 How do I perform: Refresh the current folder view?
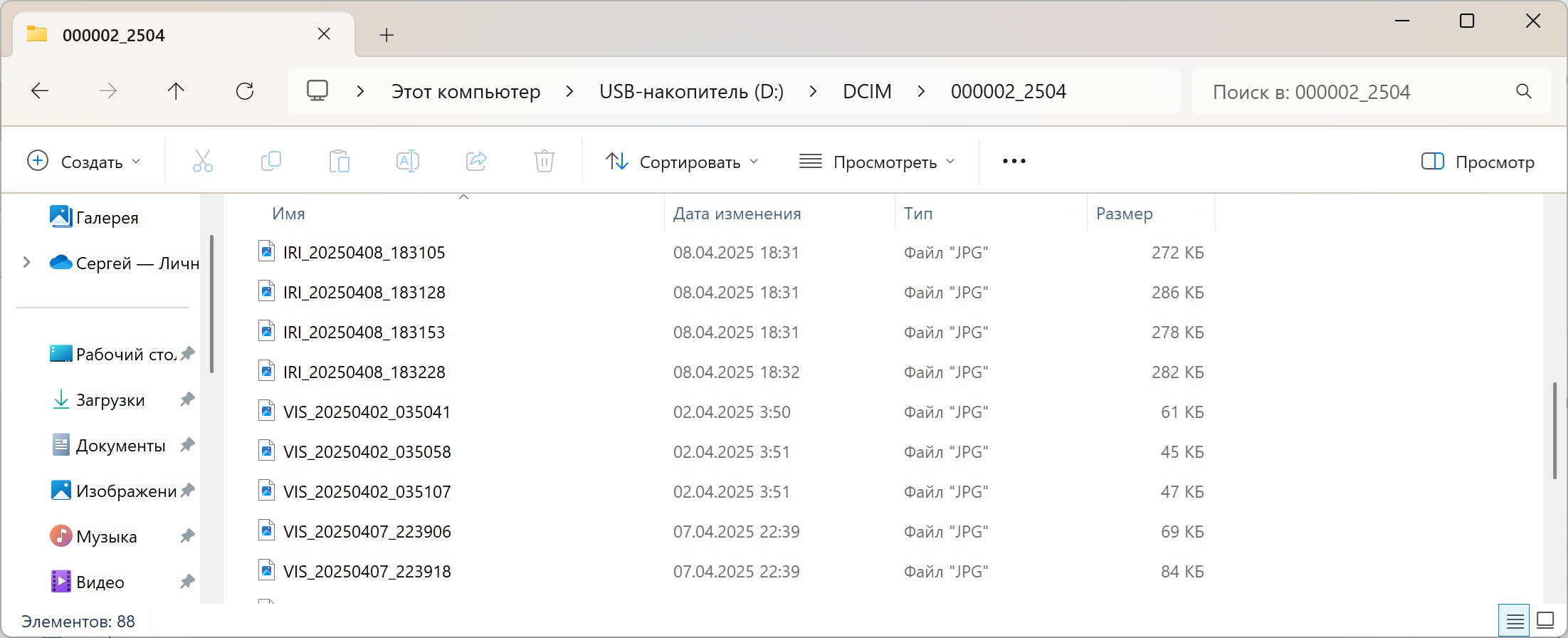click(245, 91)
